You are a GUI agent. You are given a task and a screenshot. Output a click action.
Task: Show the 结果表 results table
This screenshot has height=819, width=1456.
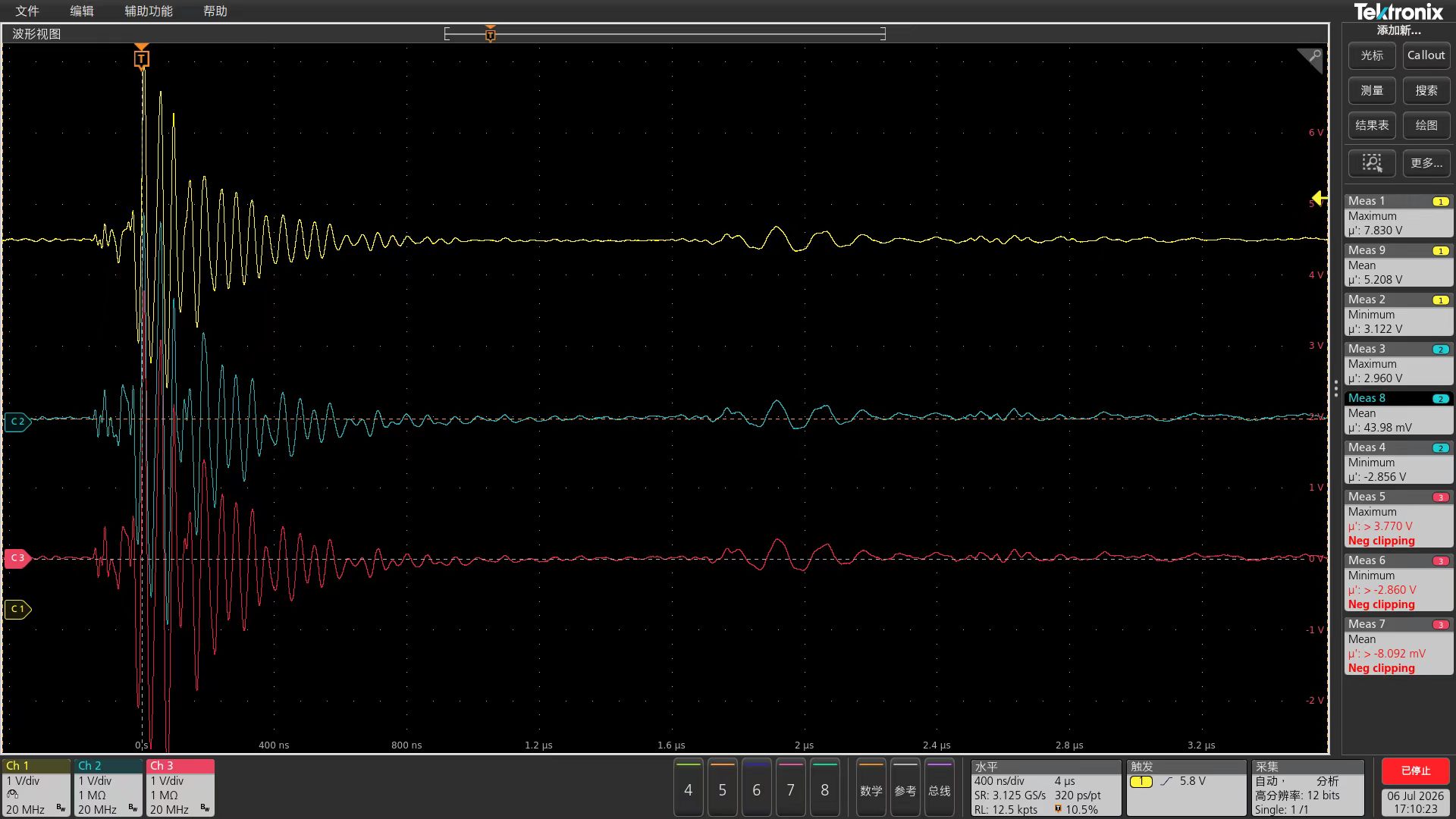1372,125
